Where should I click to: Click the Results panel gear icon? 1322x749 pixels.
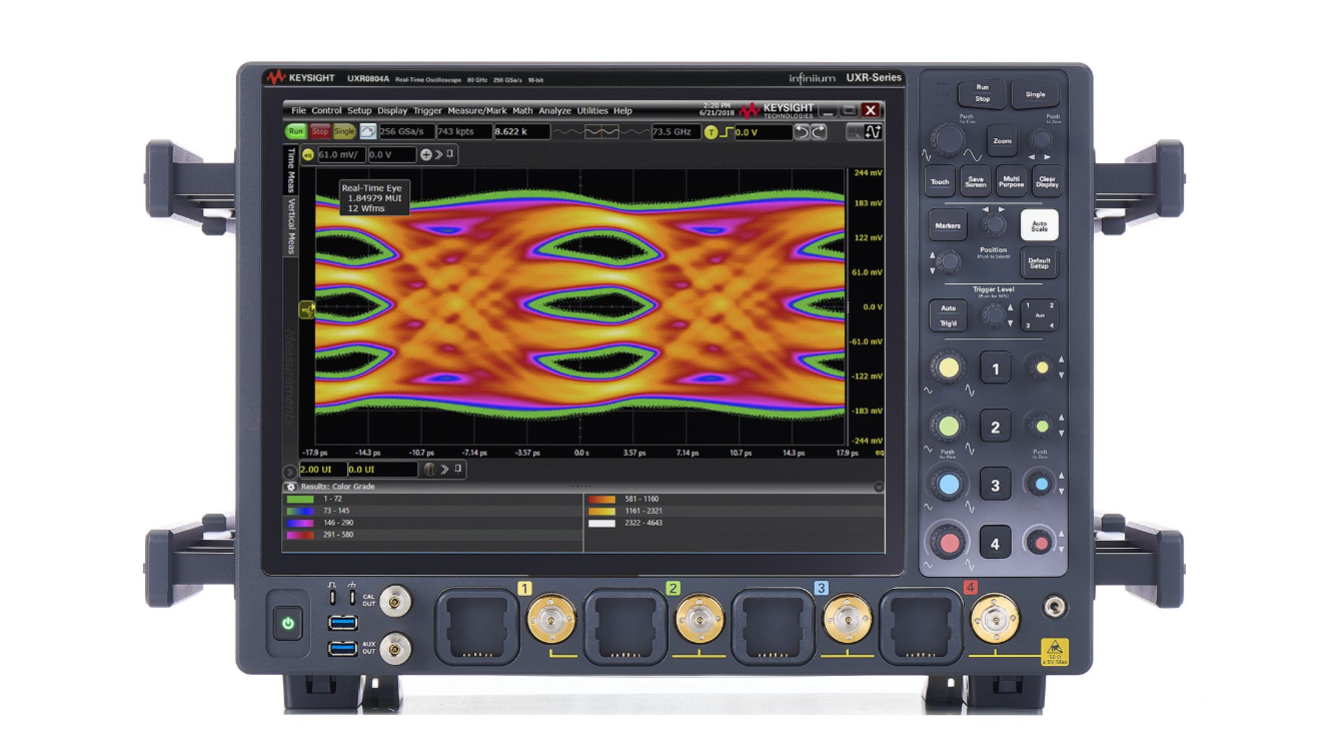[291, 486]
